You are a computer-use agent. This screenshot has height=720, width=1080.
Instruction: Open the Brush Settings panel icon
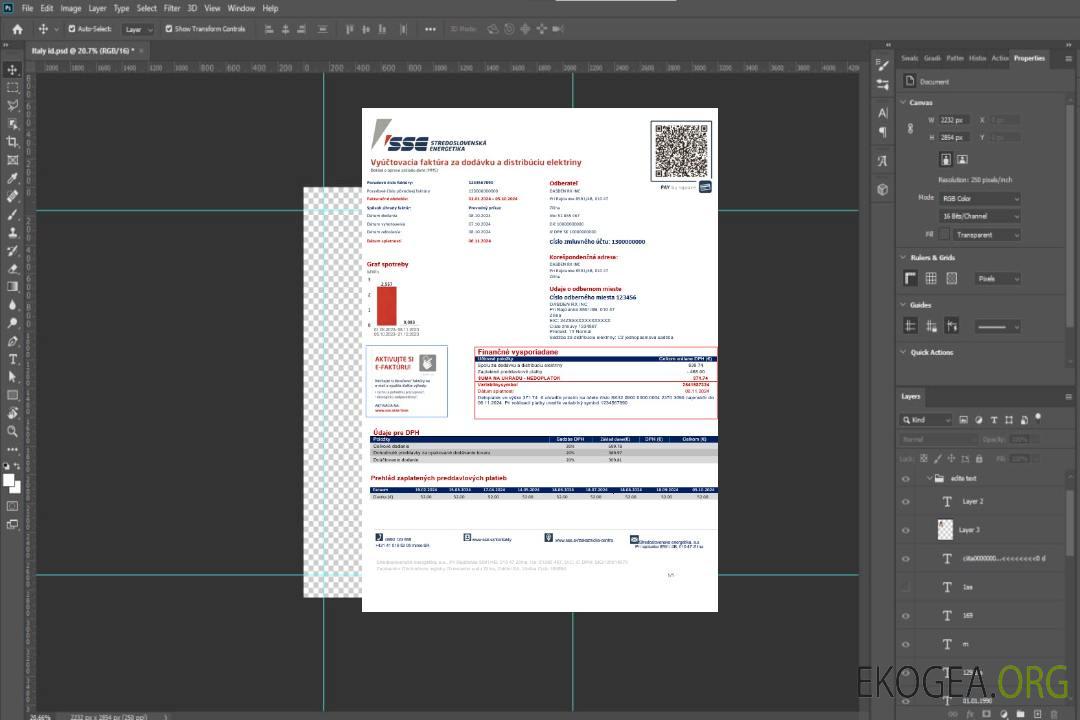(883, 65)
